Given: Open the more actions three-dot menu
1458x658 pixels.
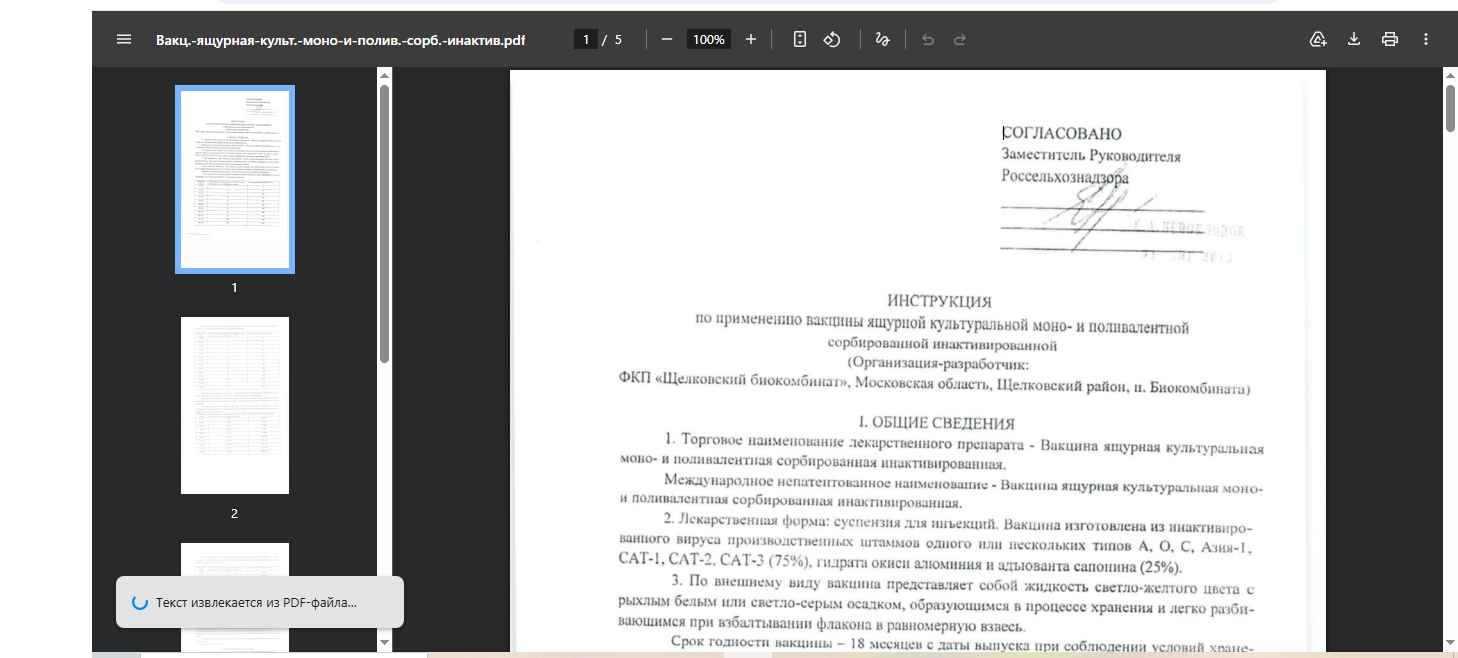Looking at the screenshot, I should (x=1425, y=40).
